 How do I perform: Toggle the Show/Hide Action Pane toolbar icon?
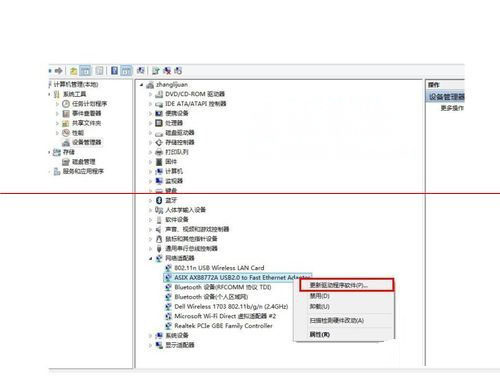pos(126,71)
